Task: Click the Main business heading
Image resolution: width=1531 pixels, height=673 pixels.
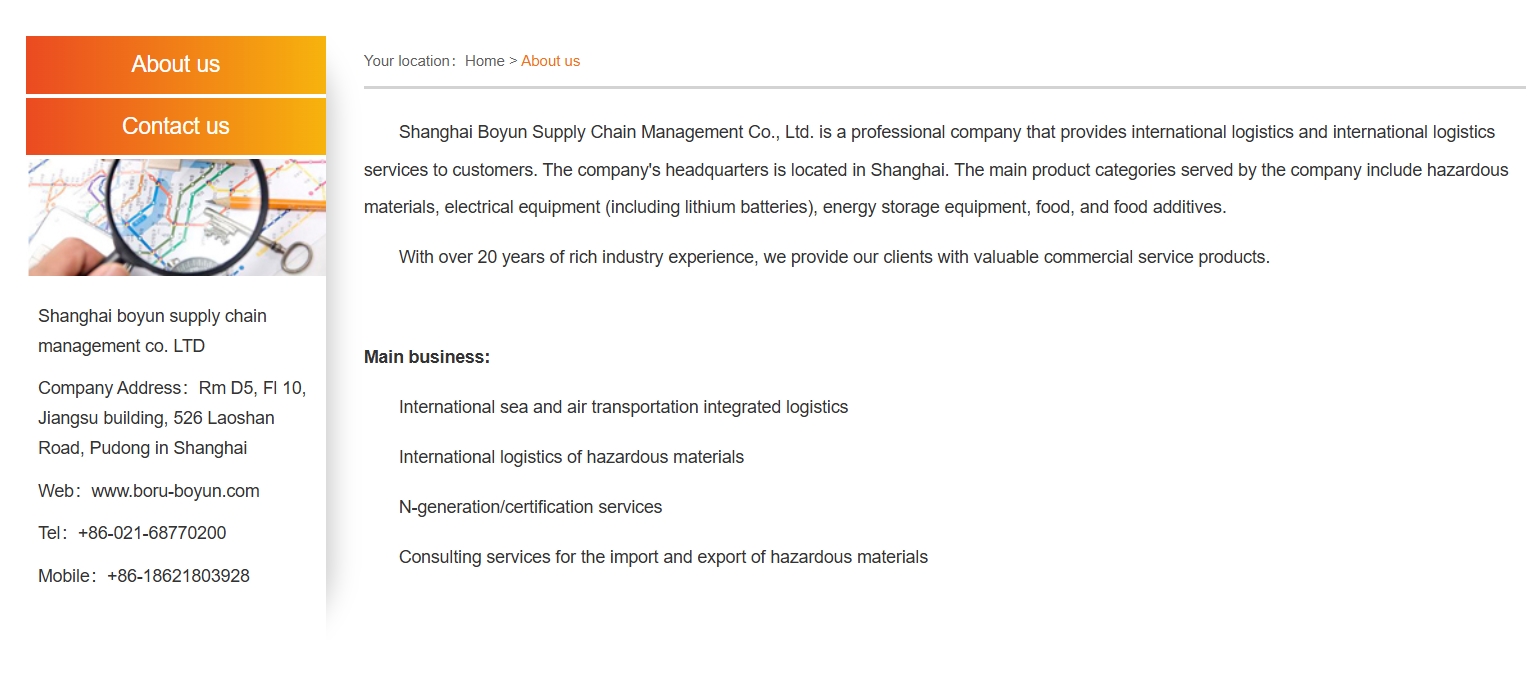Action: (427, 357)
